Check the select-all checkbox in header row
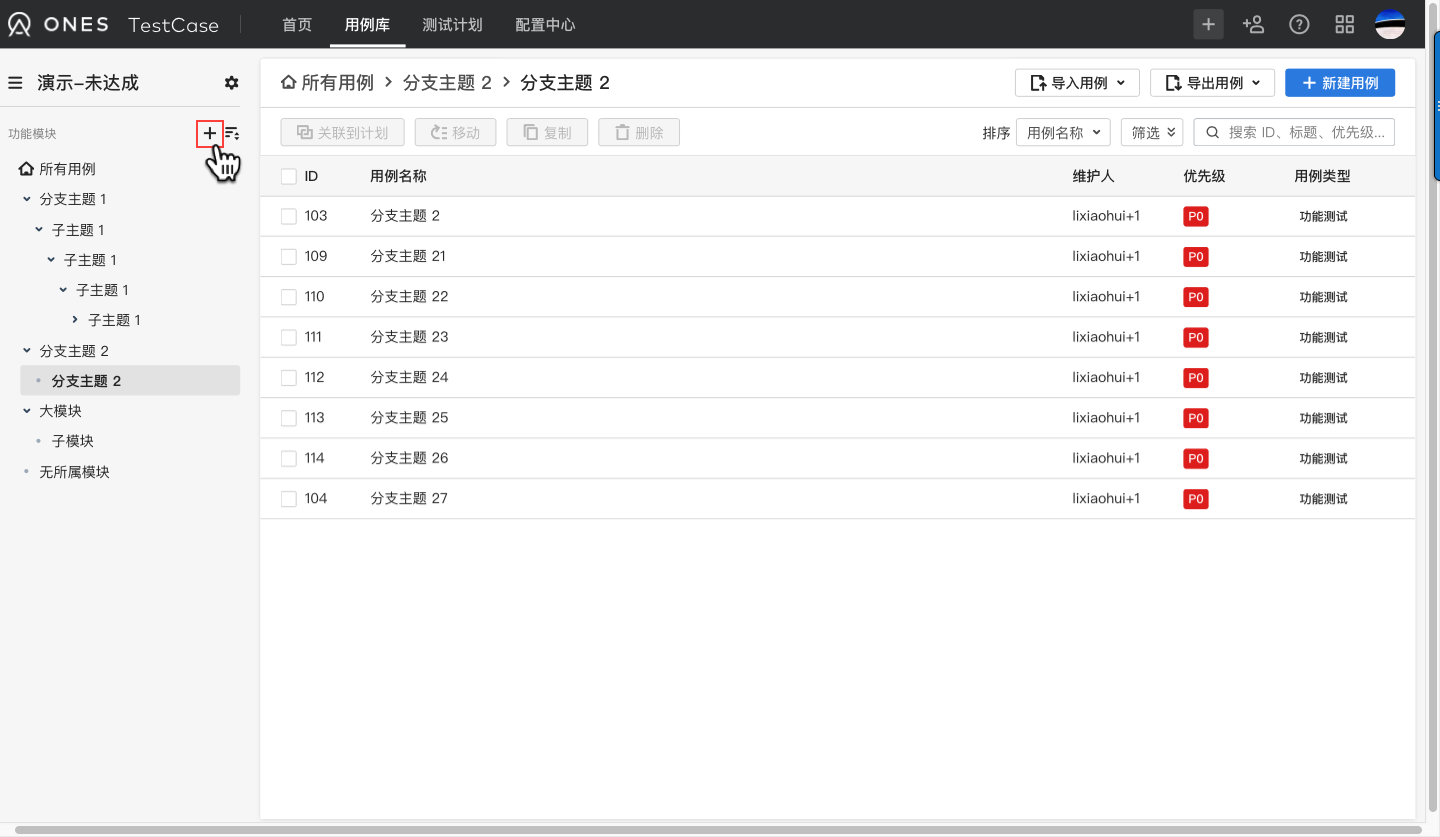Image resolution: width=1440 pixels, height=837 pixels. click(x=289, y=176)
